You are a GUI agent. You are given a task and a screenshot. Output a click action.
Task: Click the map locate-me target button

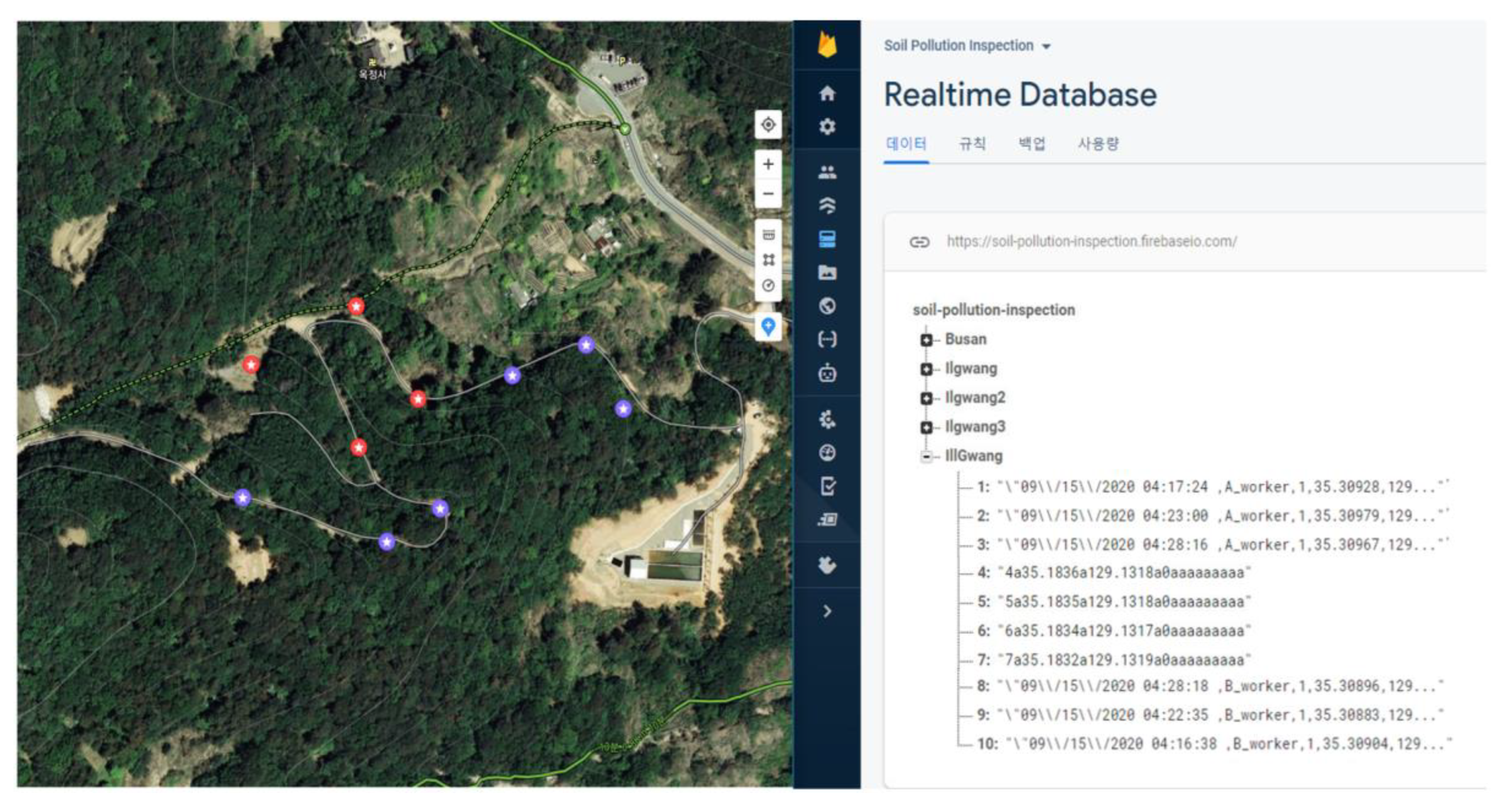click(x=768, y=124)
